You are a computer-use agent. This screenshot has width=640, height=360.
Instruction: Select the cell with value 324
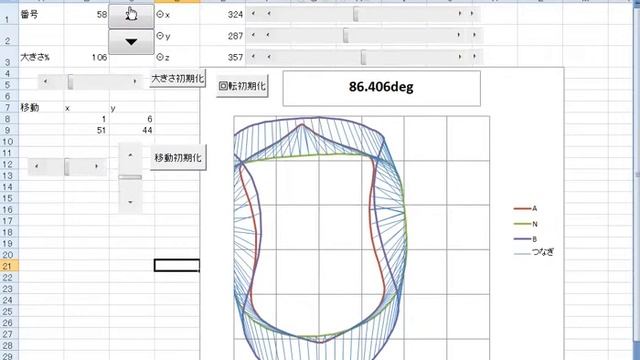tap(222, 14)
